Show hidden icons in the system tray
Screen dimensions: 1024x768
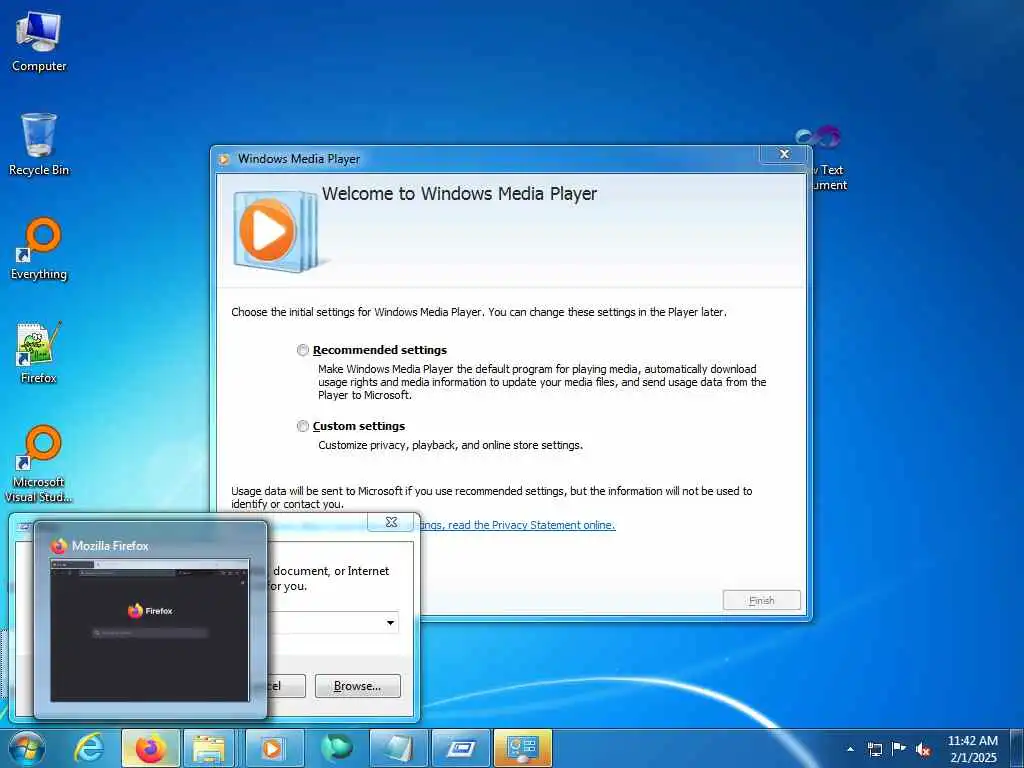point(850,749)
